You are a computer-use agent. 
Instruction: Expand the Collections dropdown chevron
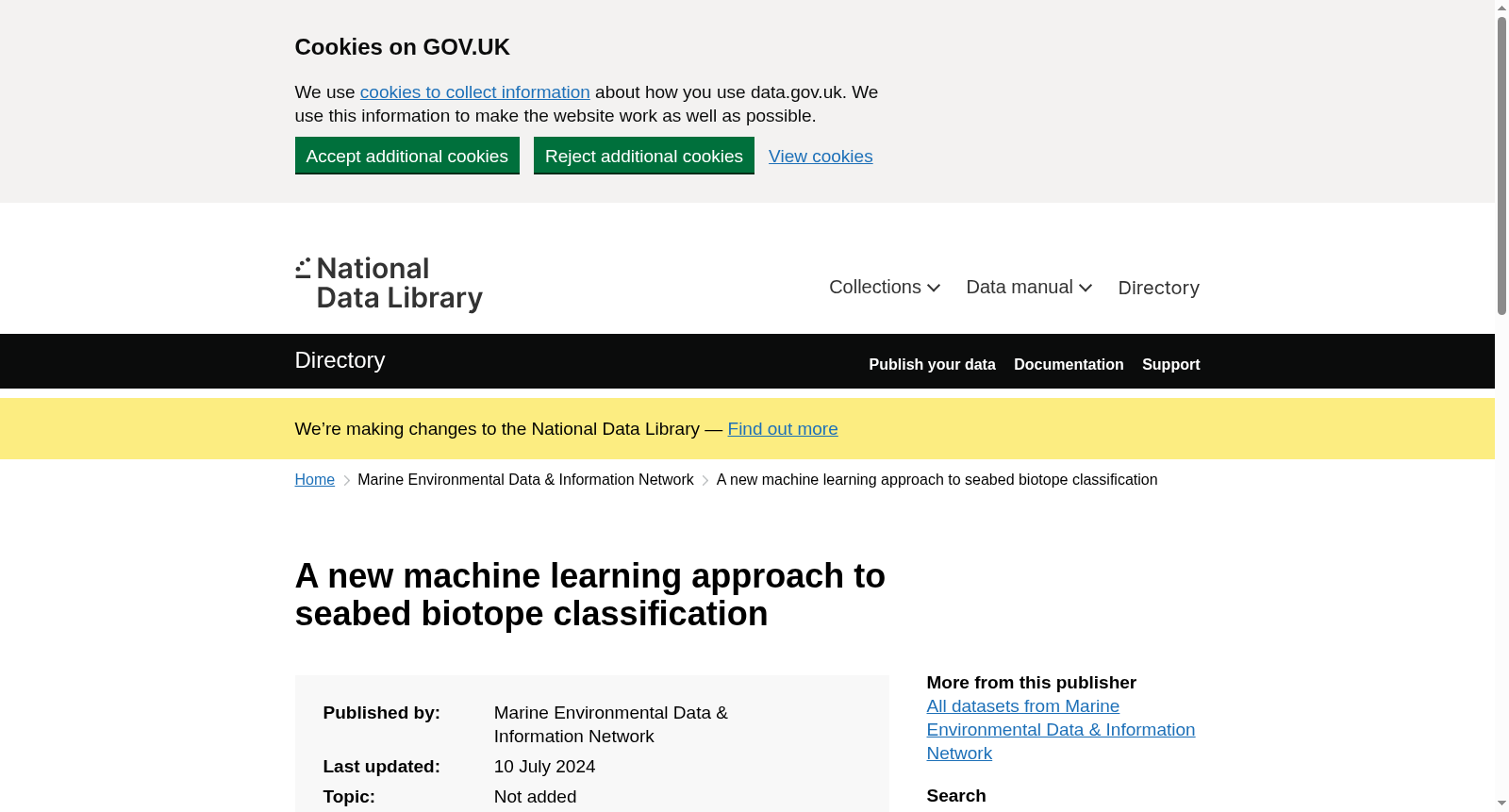coord(934,288)
